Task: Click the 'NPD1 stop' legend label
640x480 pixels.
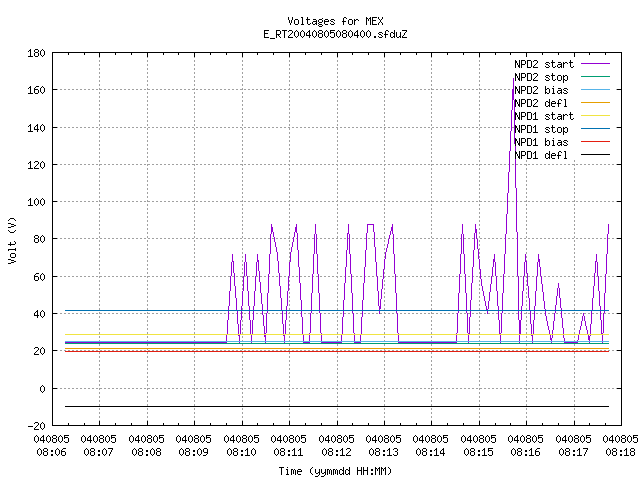Action: tap(541, 129)
